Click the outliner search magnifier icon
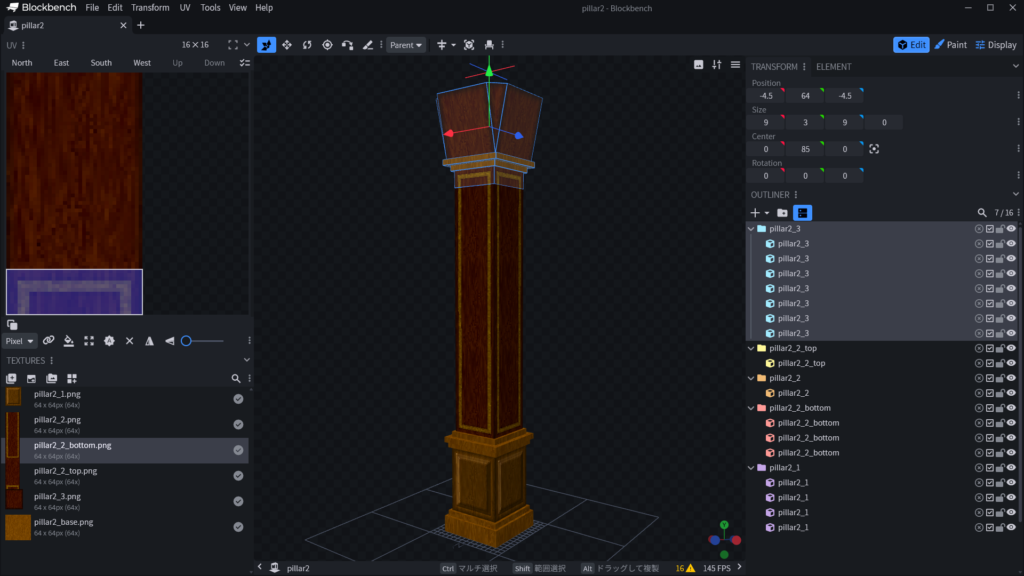This screenshot has width=1024, height=576. [x=982, y=213]
